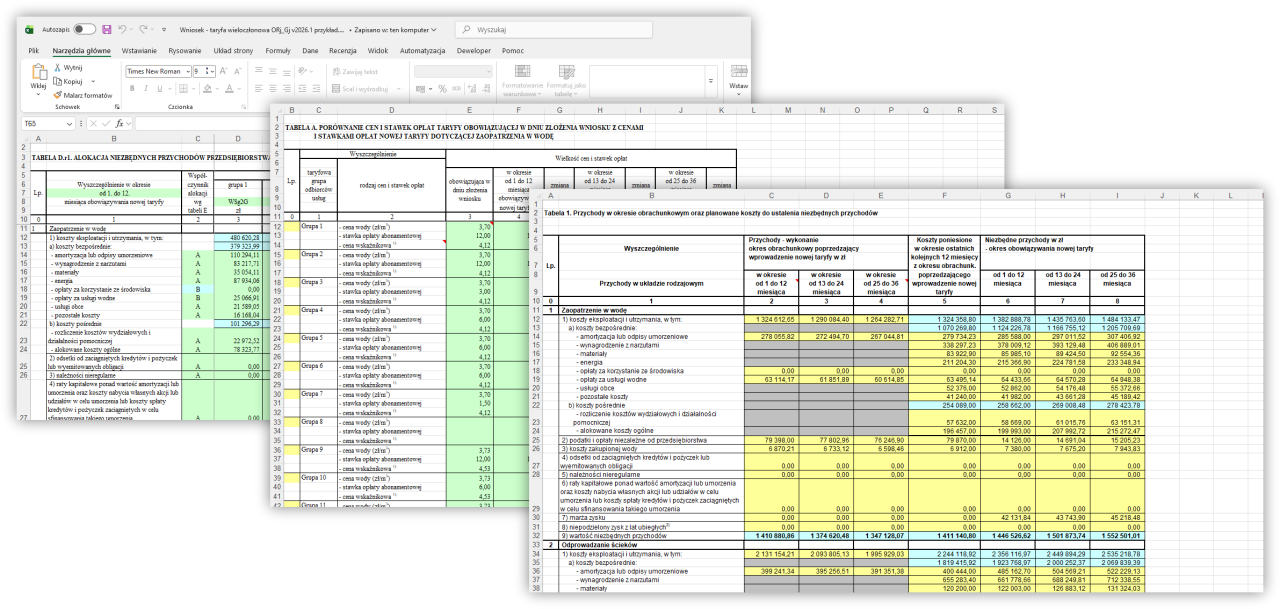Toggle the Autozapis autosave switch
1280x609 pixels.
(x=85, y=30)
